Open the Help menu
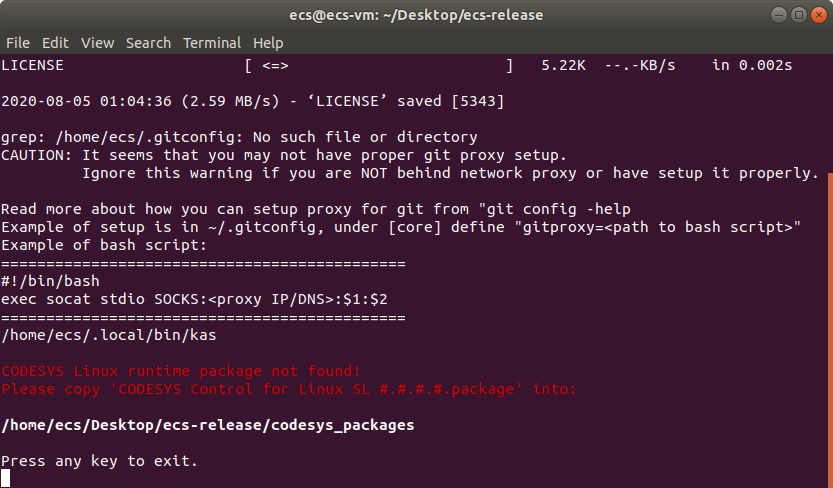833x488 pixels. [x=268, y=43]
